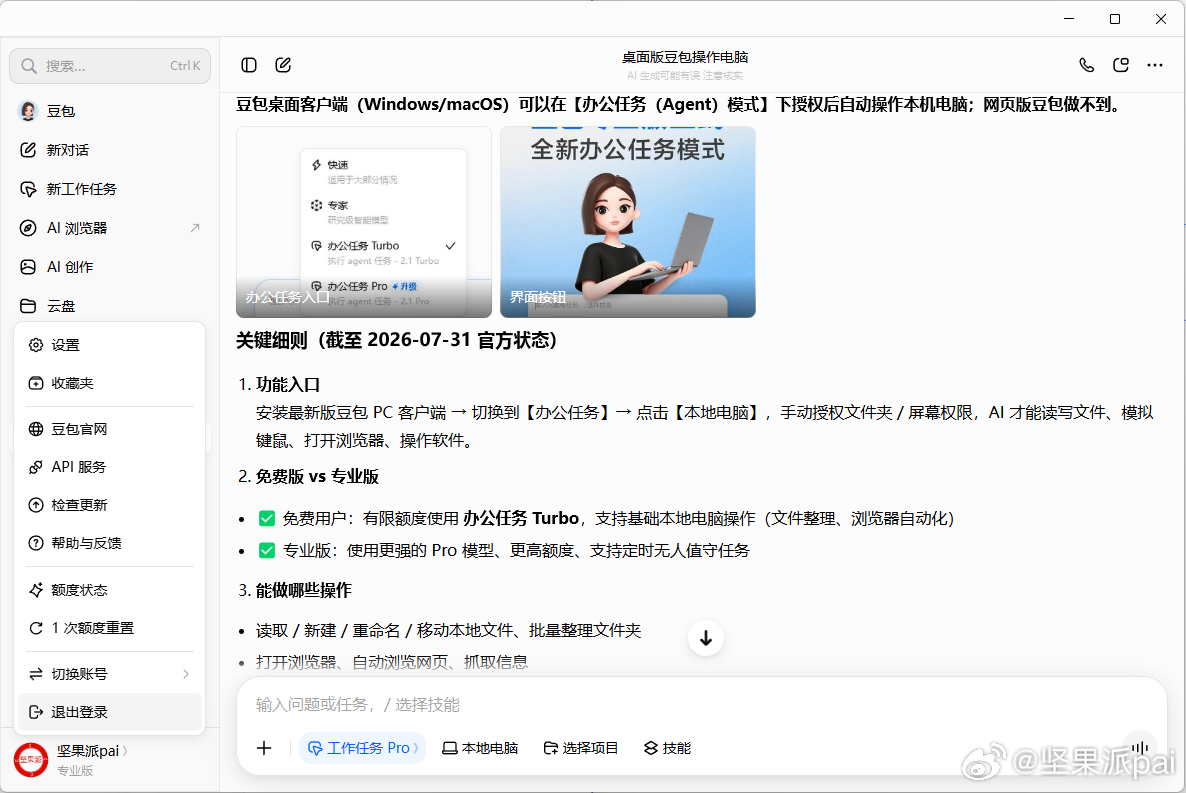
Task: Open API 服务 menu entry
Action: pos(110,467)
